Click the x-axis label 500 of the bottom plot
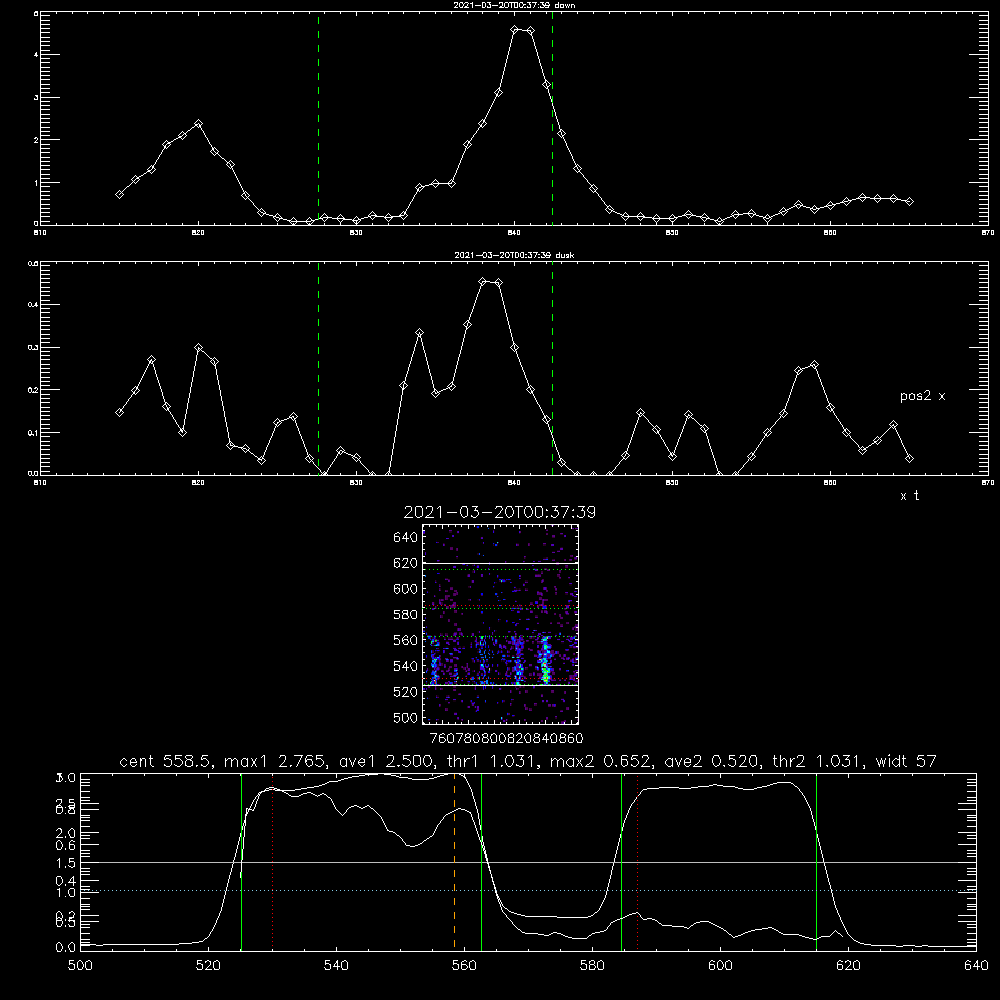The image size is (1000, 1000). pyautogui.click(x=80, y=966)
